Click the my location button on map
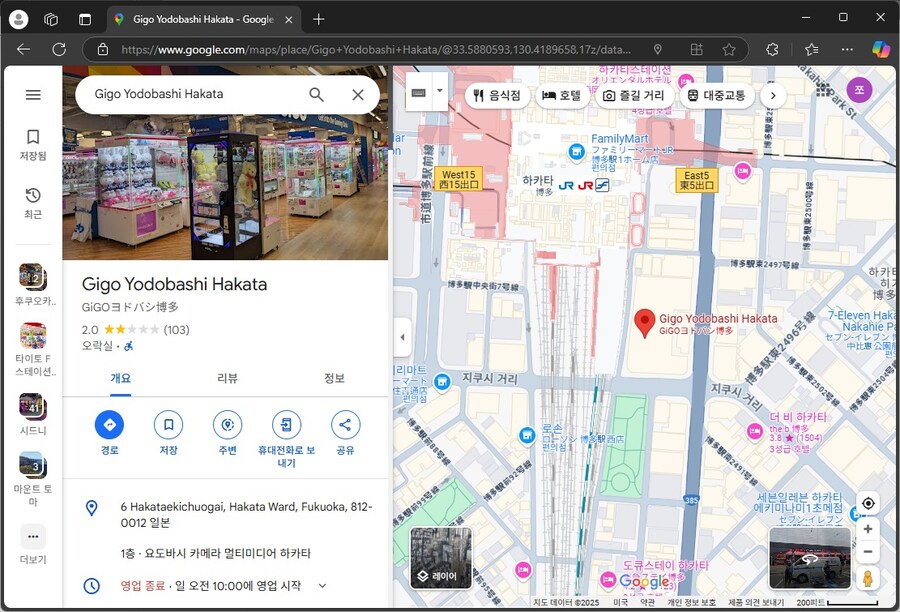 [x=868, y=503]
